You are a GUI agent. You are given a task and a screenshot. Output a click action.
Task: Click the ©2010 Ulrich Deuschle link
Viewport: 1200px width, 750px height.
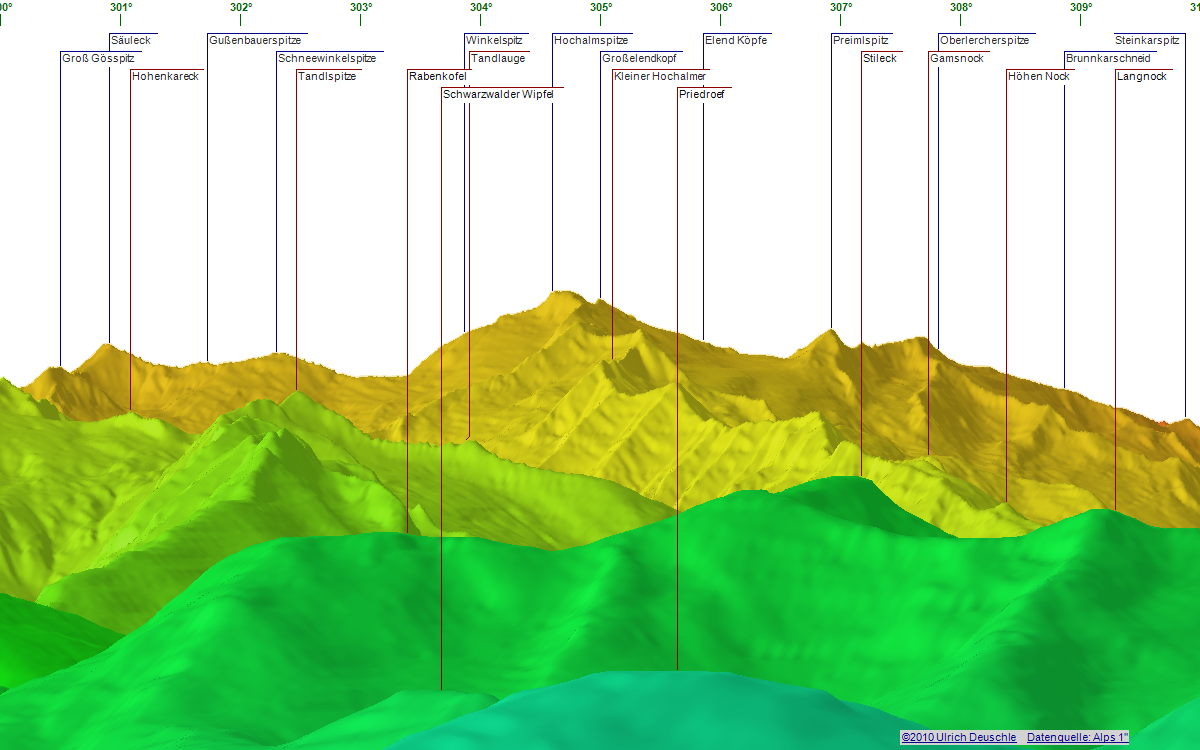tap(958, 737)
